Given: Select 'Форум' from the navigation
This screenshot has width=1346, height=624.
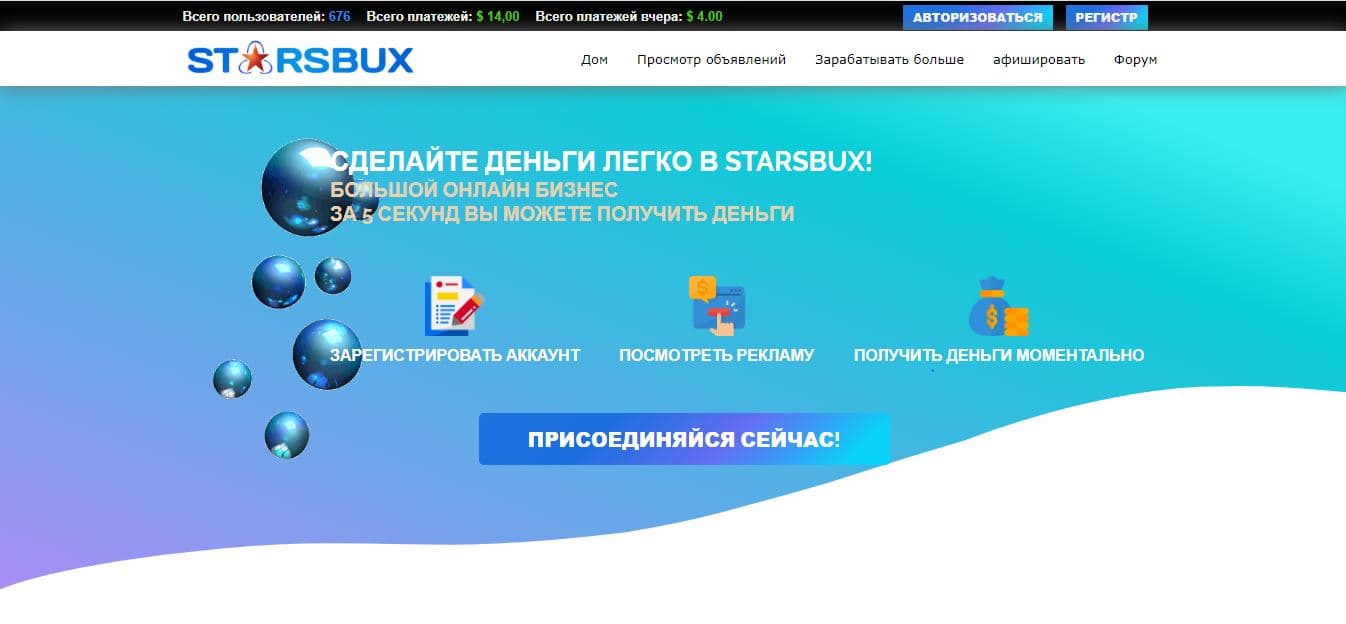Looking at the screenshot, I should pos(1135,60).
